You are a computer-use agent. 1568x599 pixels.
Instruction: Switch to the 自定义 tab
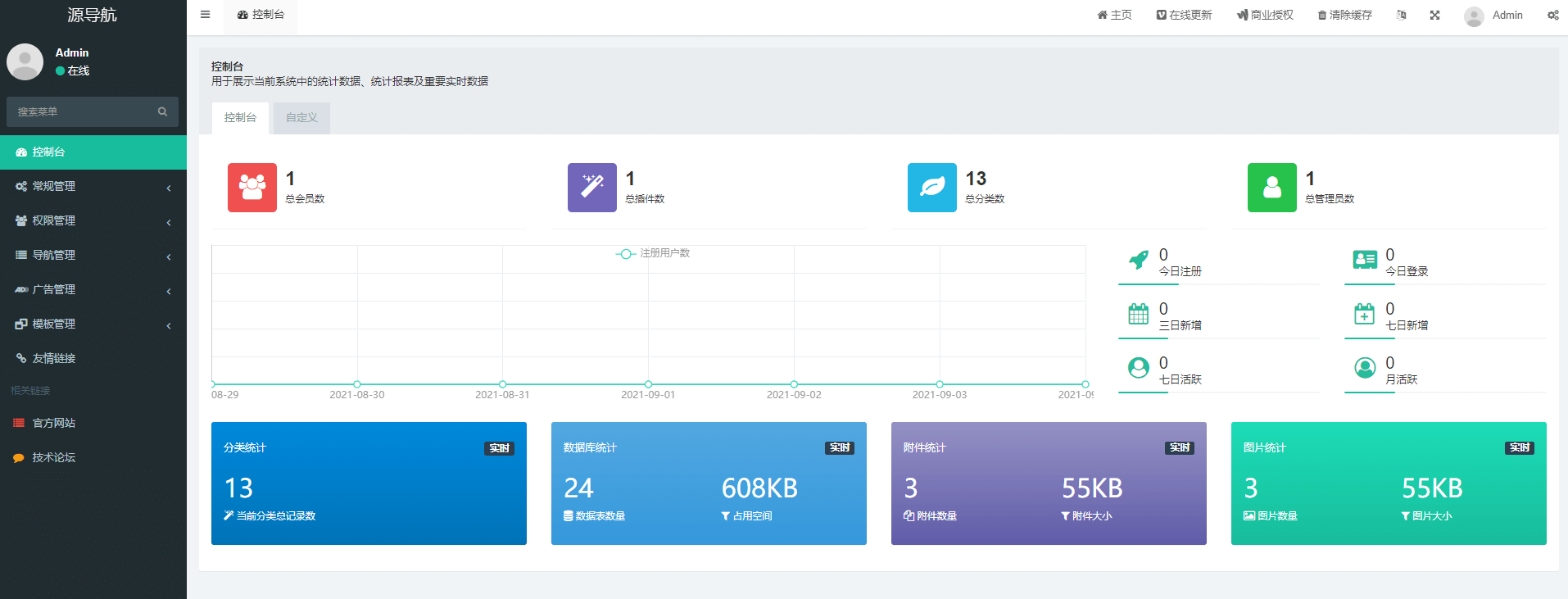(301, 118)
